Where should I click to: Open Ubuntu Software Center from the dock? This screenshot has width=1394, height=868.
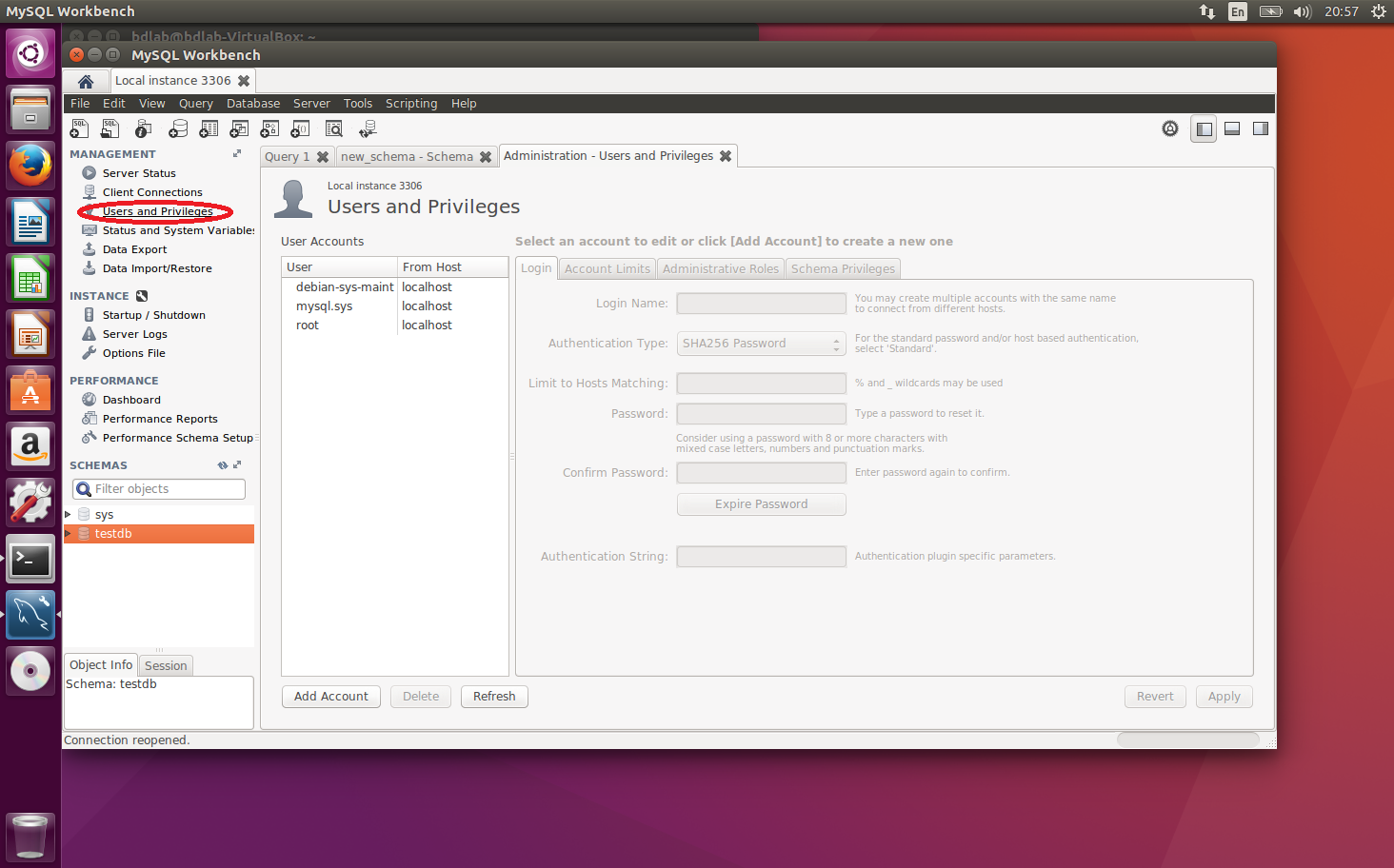[x=30, y=391]
